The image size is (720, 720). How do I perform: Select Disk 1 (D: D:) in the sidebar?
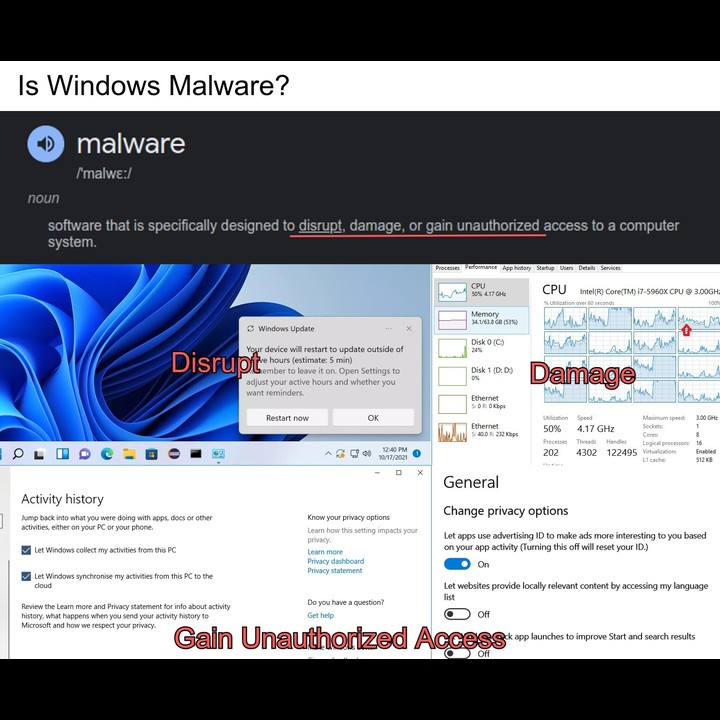click(482, 376)
